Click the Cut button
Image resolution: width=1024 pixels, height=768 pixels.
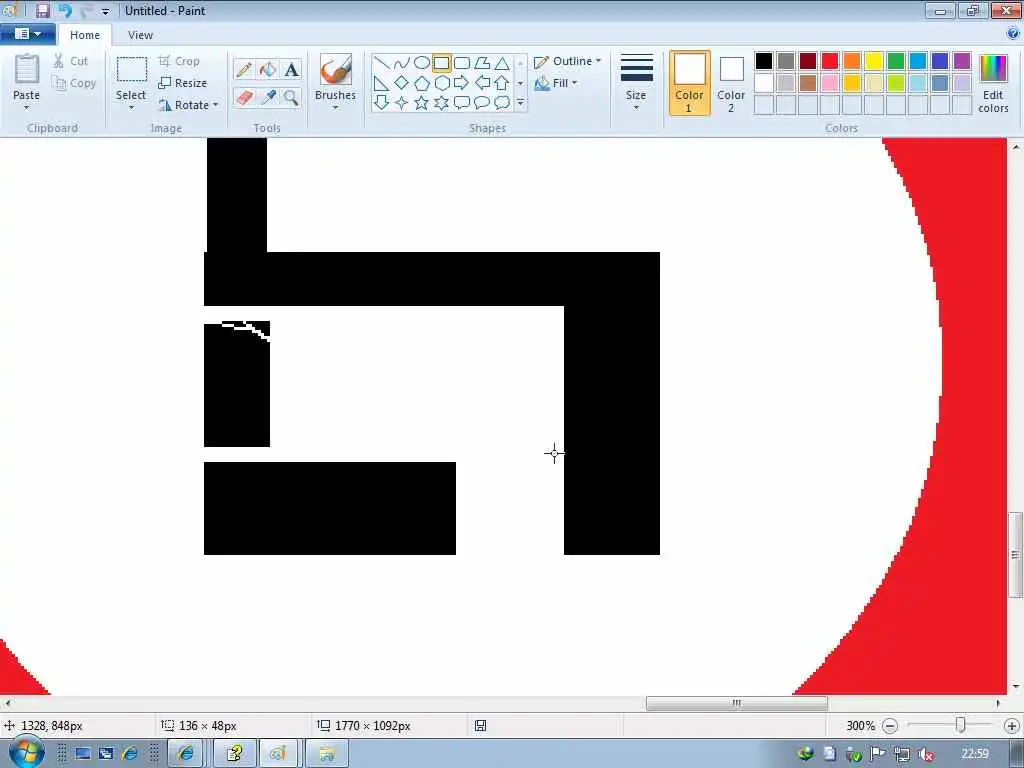(x=71, y=61)
